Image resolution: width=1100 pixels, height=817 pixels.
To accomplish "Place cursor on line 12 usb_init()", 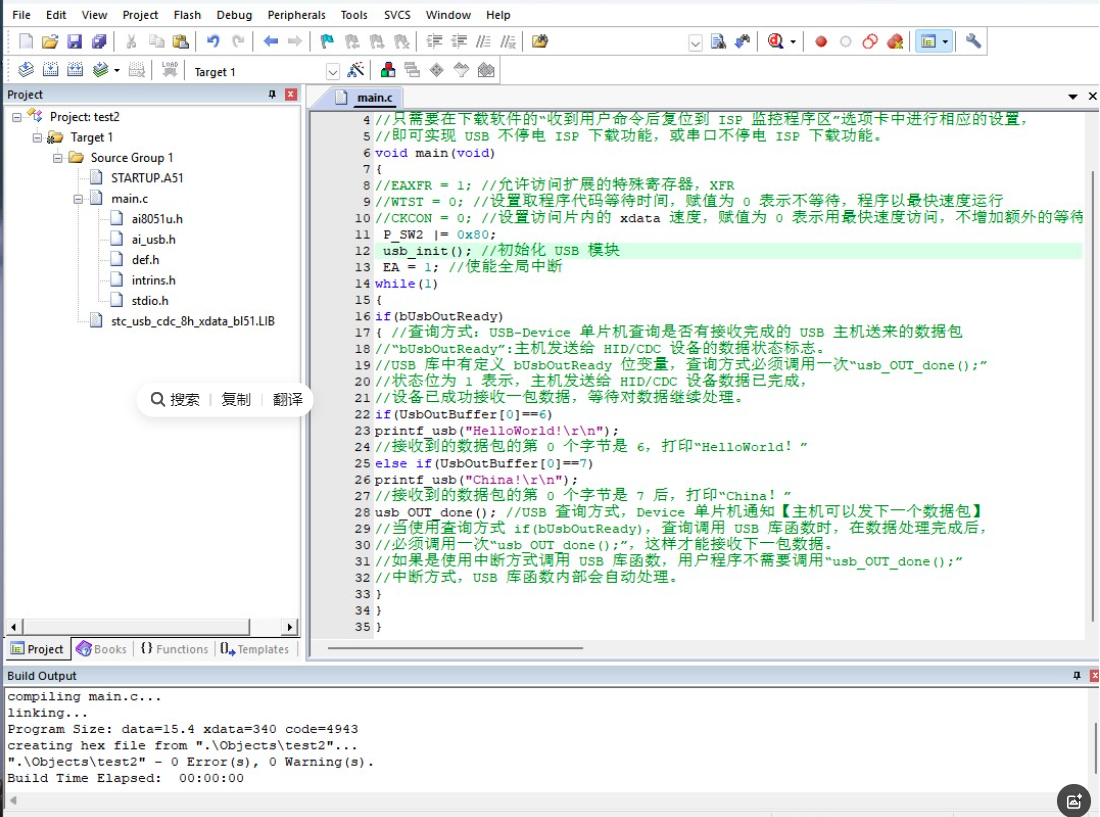I will (x=427, y=250).
